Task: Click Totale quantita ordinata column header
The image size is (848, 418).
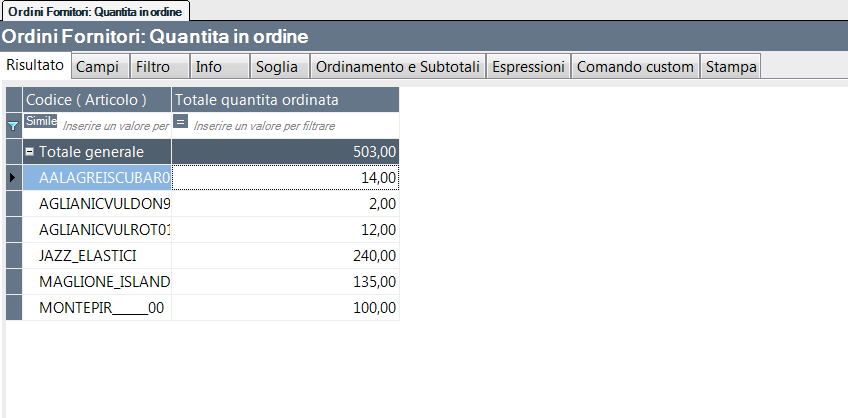Action: click(x=285, y=100)
